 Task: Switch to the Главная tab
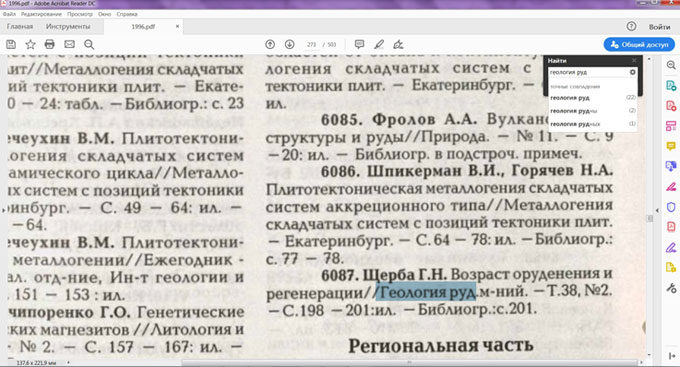[x=20, y=26]
